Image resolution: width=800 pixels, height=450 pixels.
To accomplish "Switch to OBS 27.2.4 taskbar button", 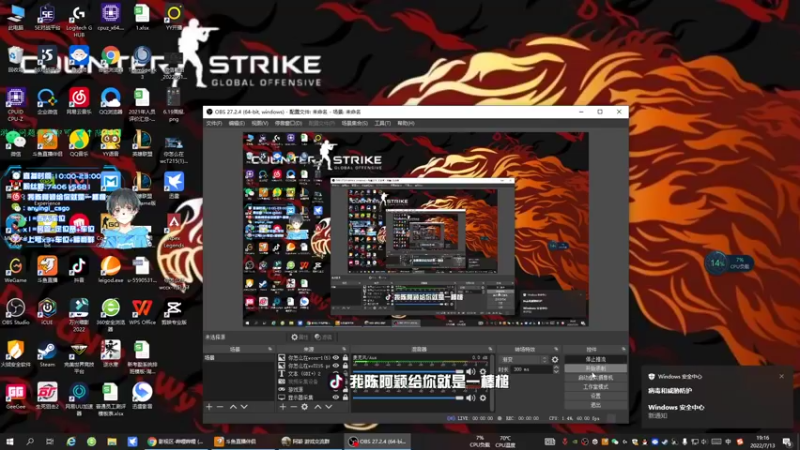I will pyautogui.click(x=378, y=441).
